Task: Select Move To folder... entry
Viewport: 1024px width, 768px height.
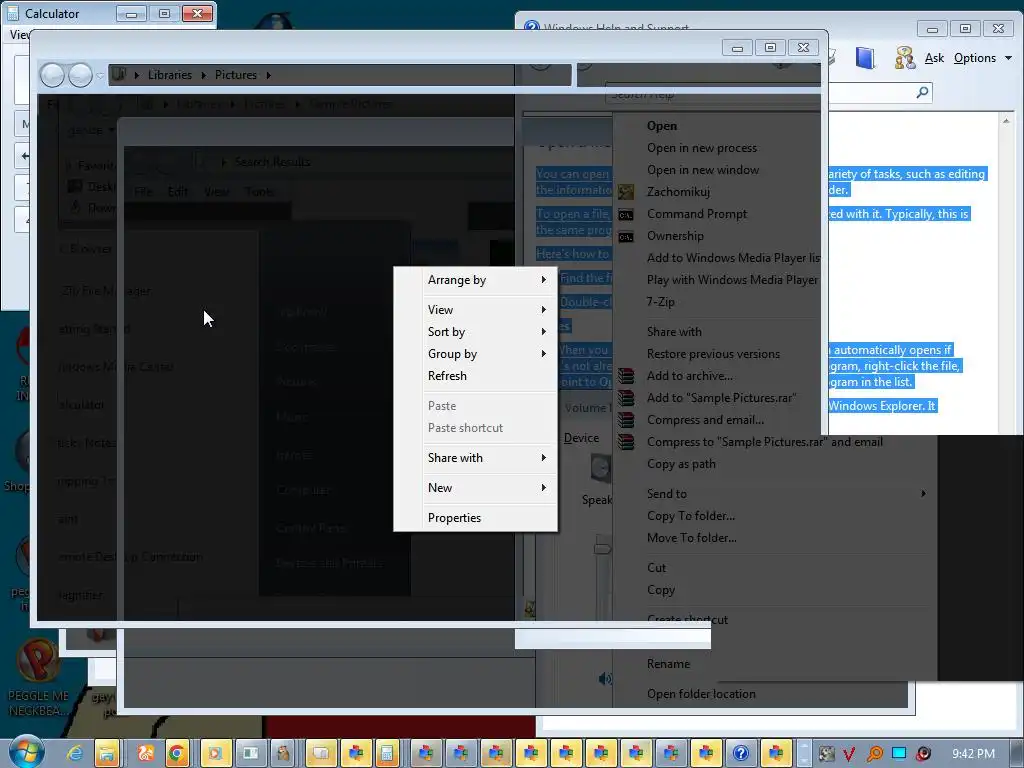Action: [x=692, y=538]
